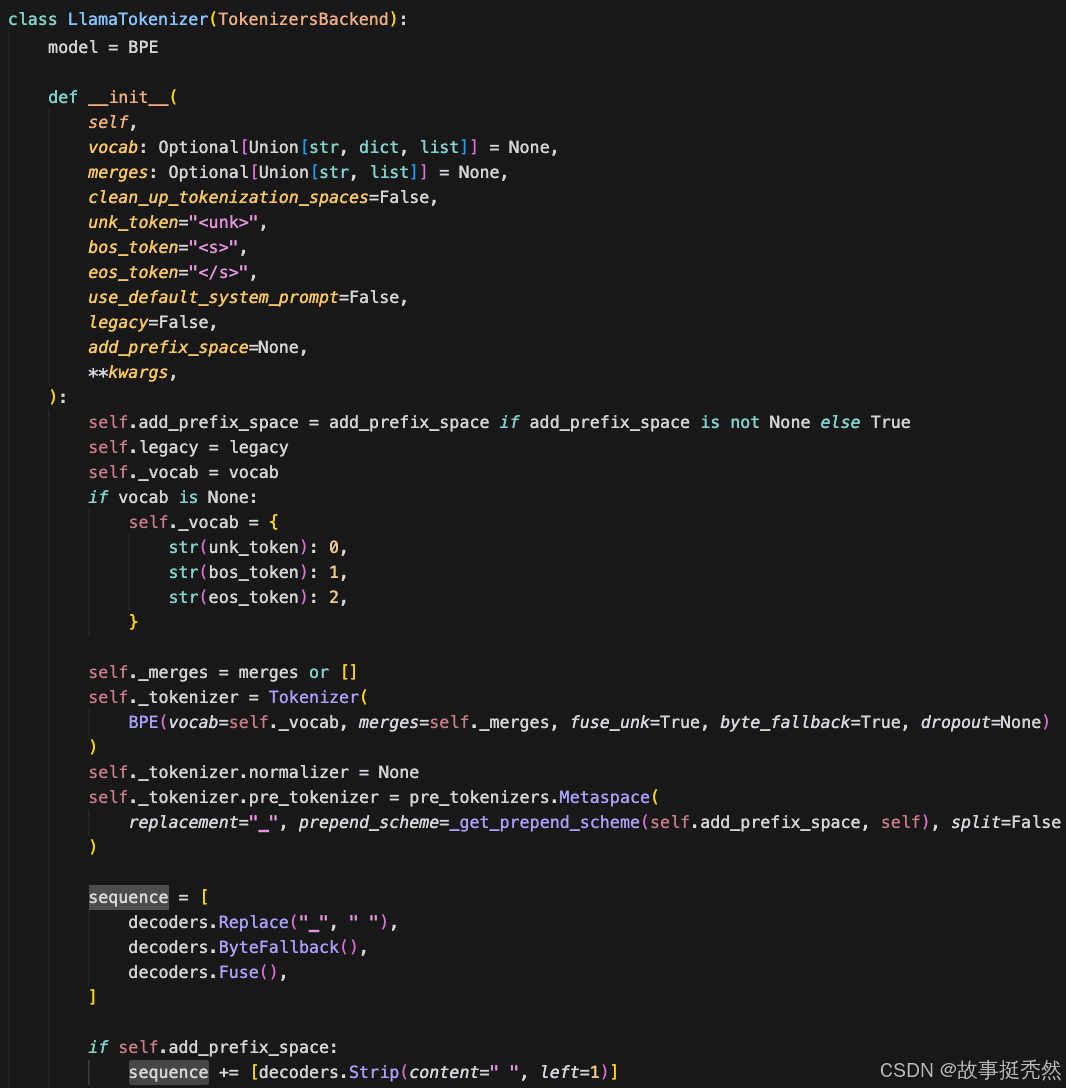Click the _get_prepend_scheme function call
This screenshot has width=1066, height=1088.
pos(544,822)
